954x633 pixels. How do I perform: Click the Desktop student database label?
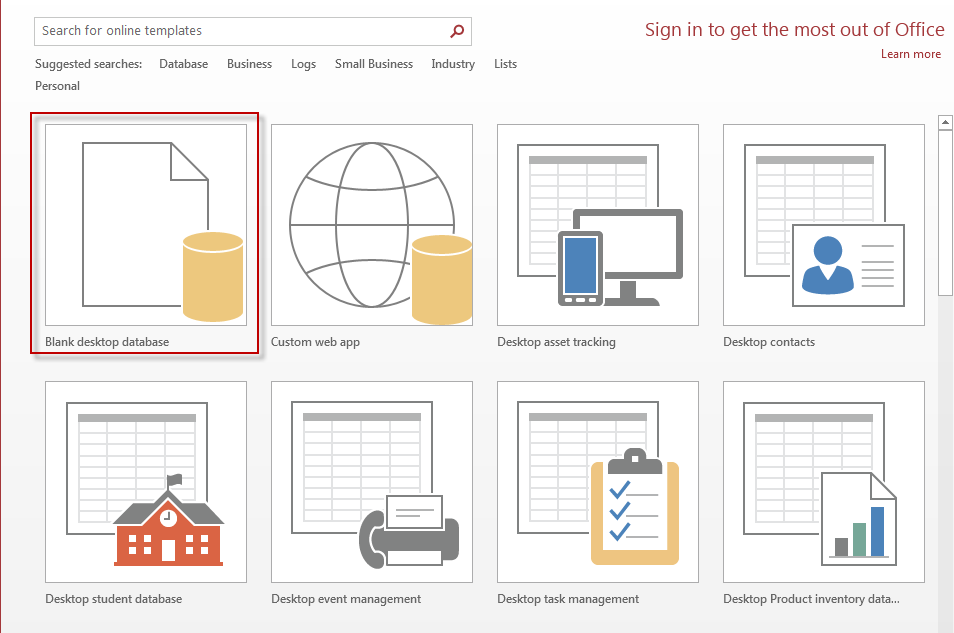pos(114,599)
